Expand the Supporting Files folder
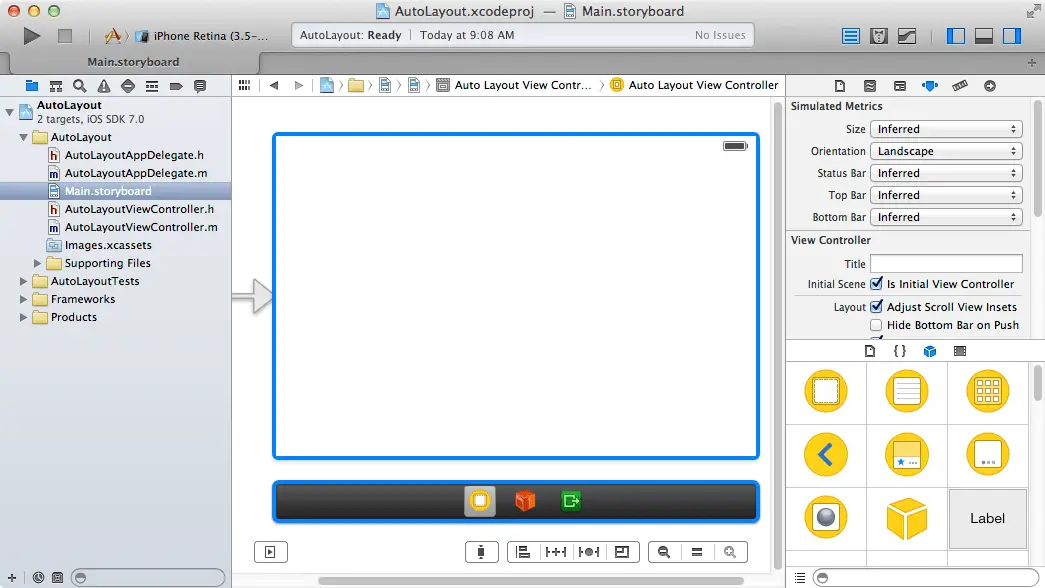This screenshot has width=1045, height=588. pyautogui.click(x=39, y=263)
